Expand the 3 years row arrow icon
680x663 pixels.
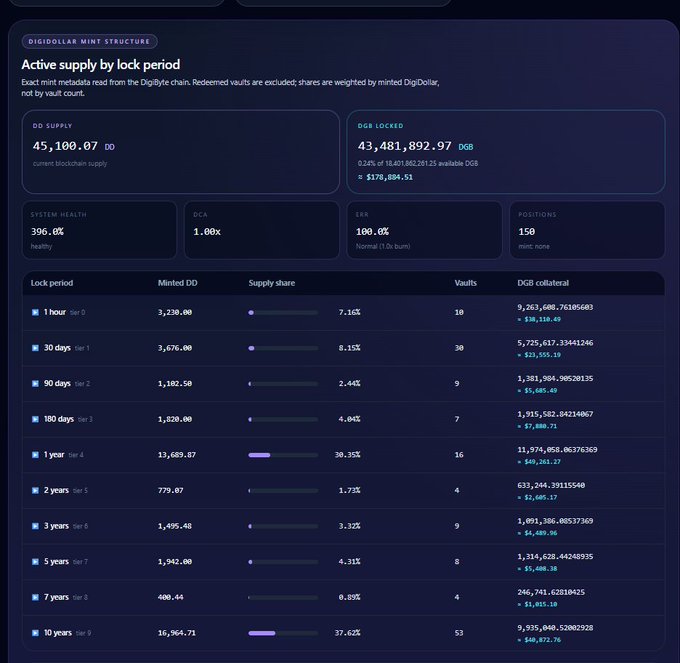point(35,526)
